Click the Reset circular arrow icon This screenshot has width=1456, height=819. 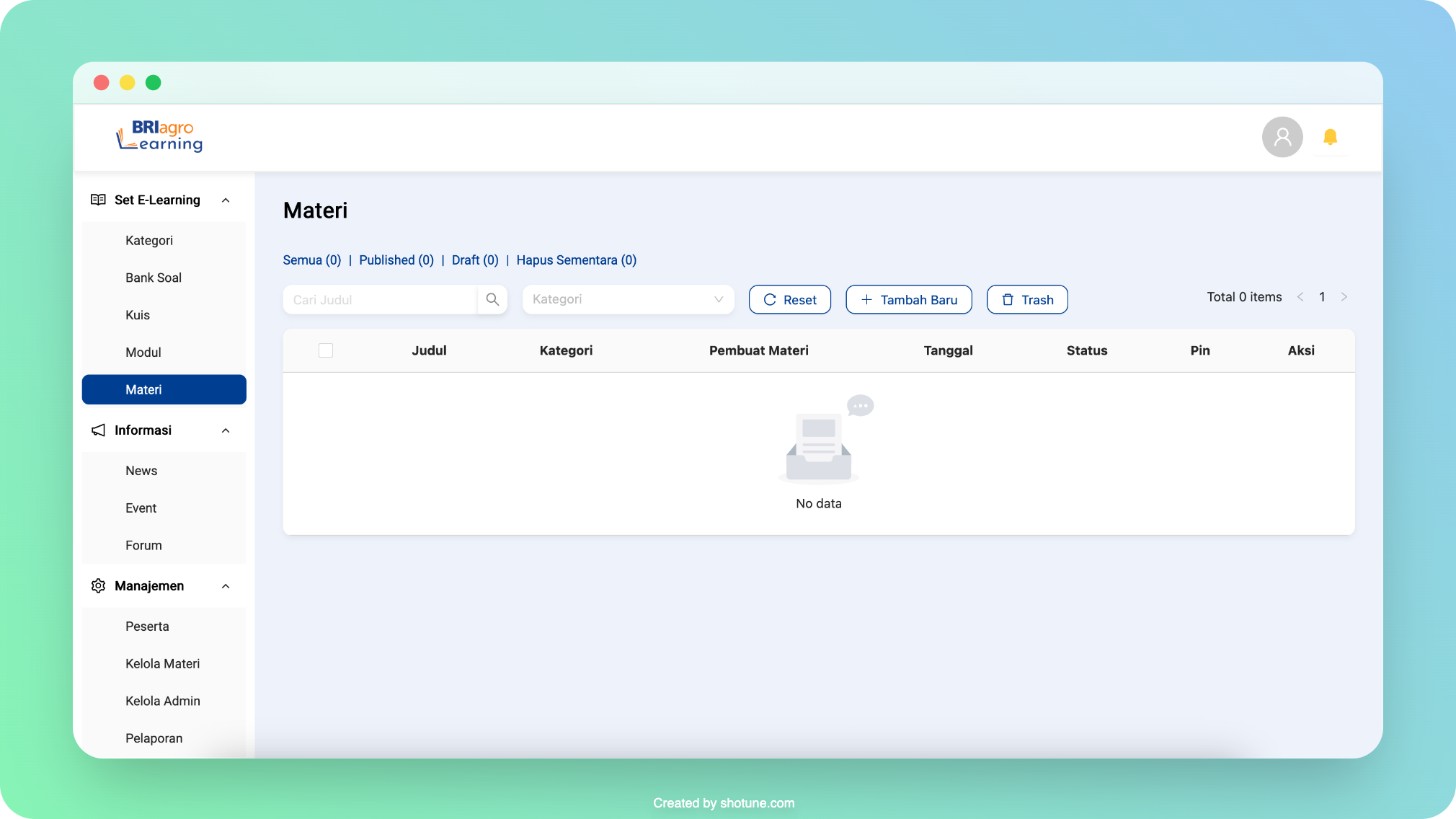click(x=770, y=299)
